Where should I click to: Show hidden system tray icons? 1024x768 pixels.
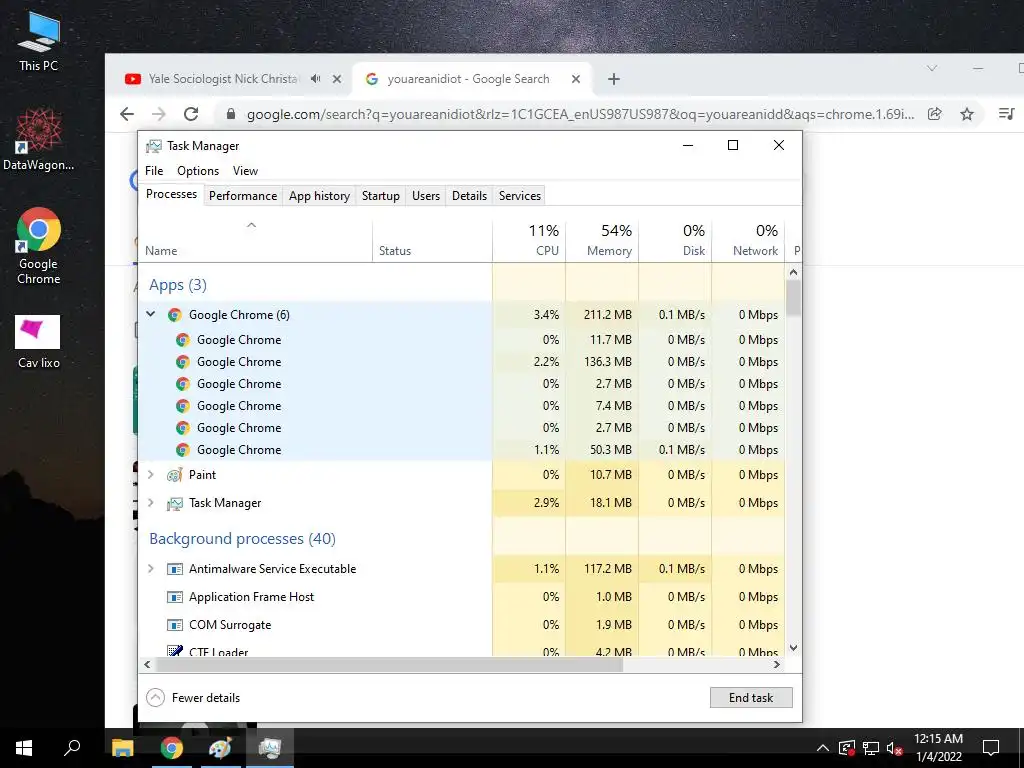823,748
